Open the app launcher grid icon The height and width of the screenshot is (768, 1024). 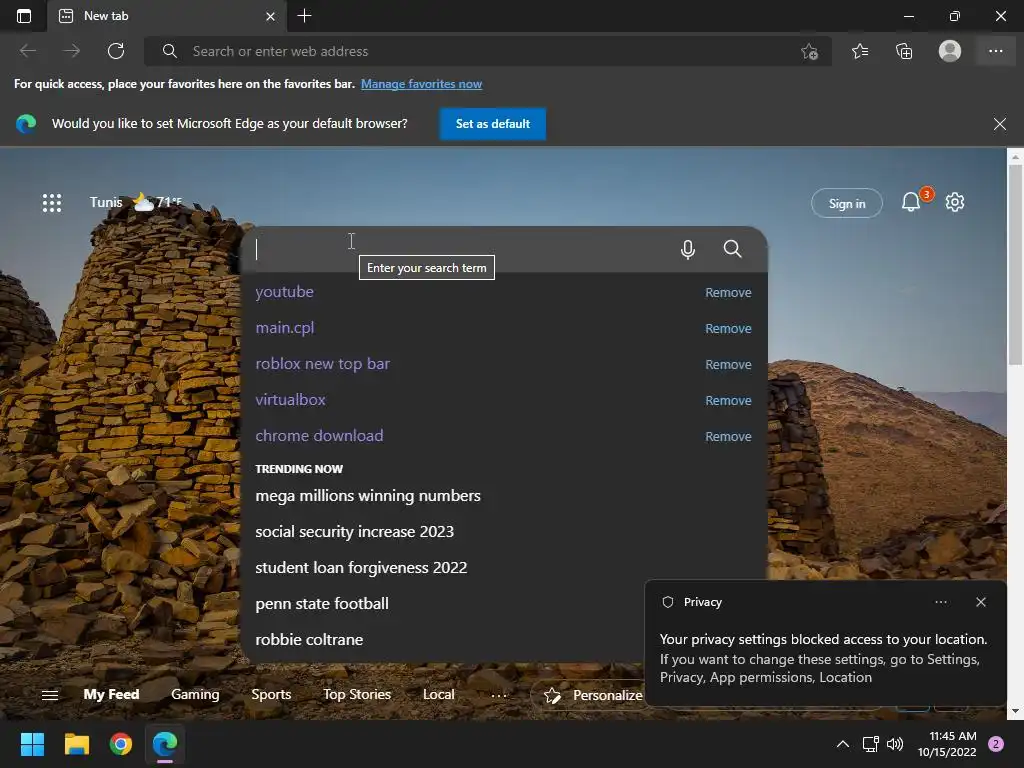52,202
